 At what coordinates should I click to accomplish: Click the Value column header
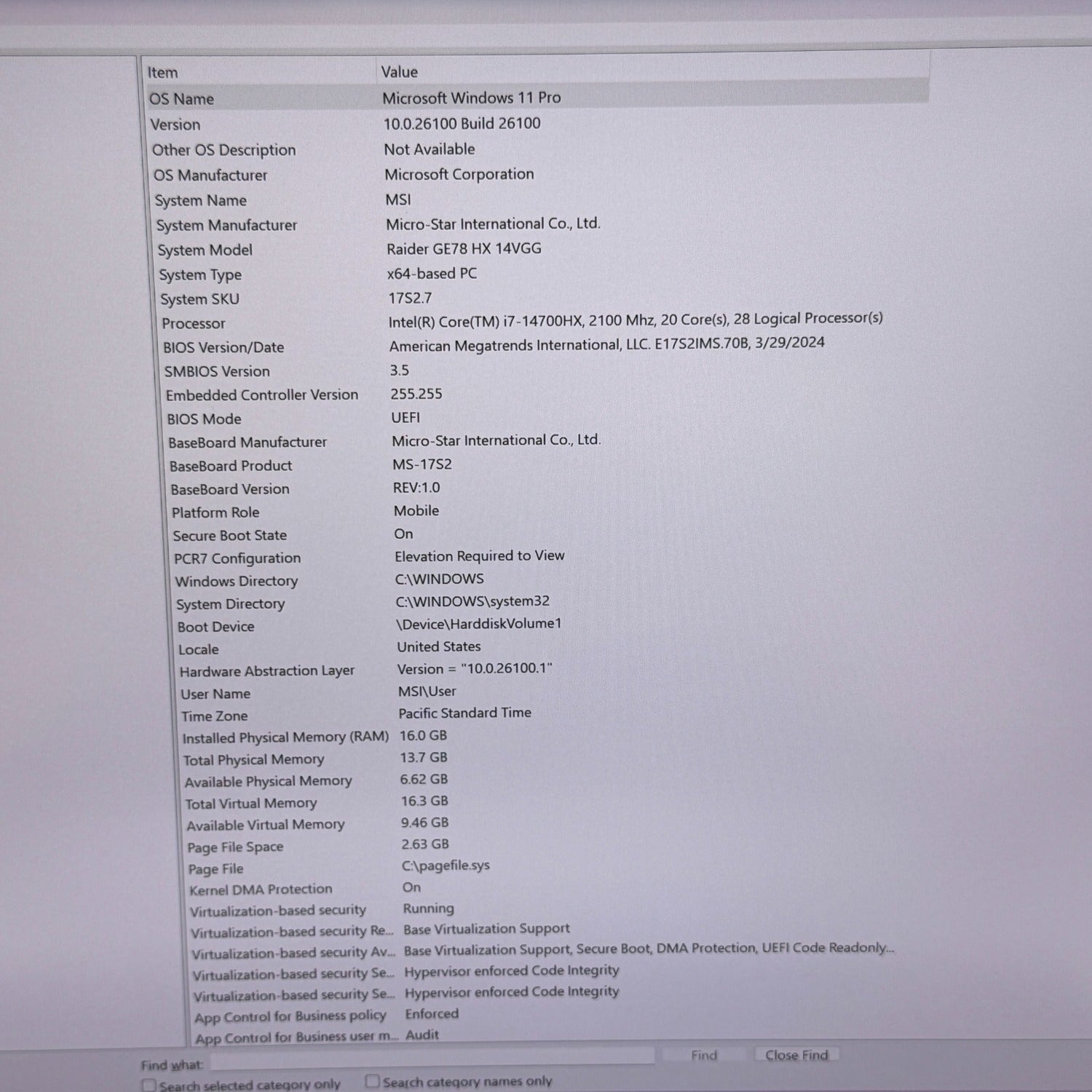click(x=400, y=72)
